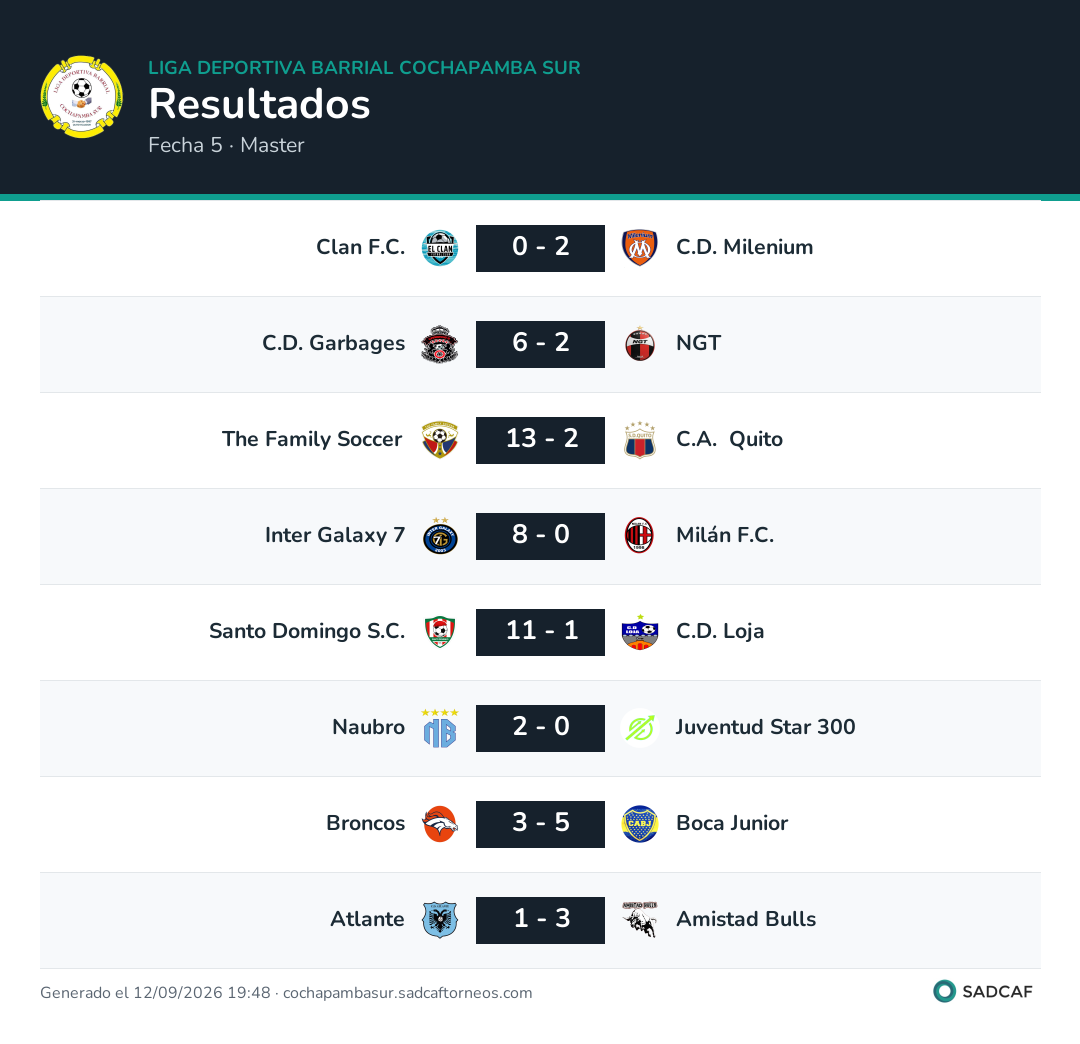Click the Inter Galaxy 7 team badge
This screenshot has height=1044, width=1080.
click(x=439, y=536)
